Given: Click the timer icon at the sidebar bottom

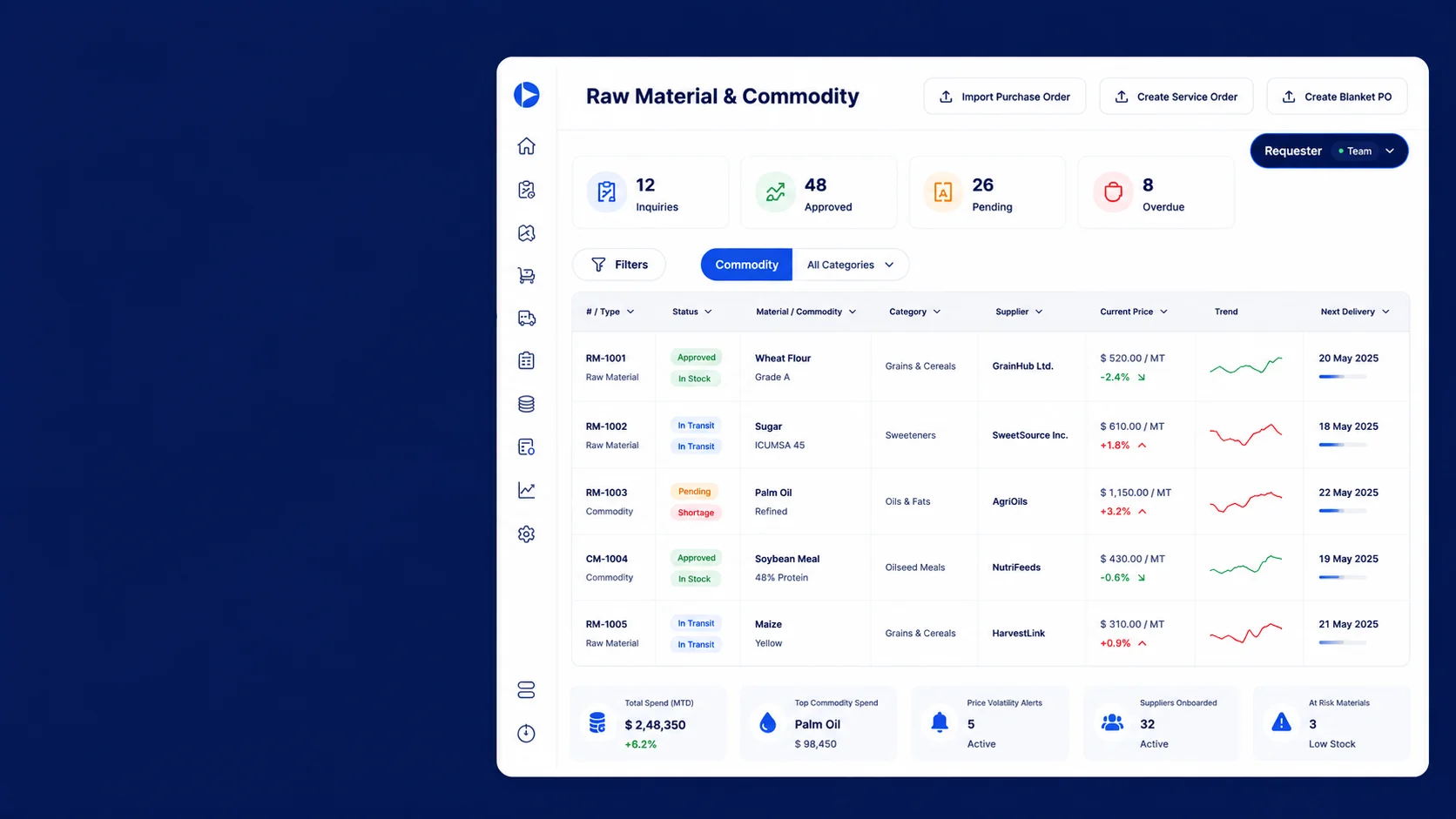Looking at the screenshot, I should [x=526, y=733].
